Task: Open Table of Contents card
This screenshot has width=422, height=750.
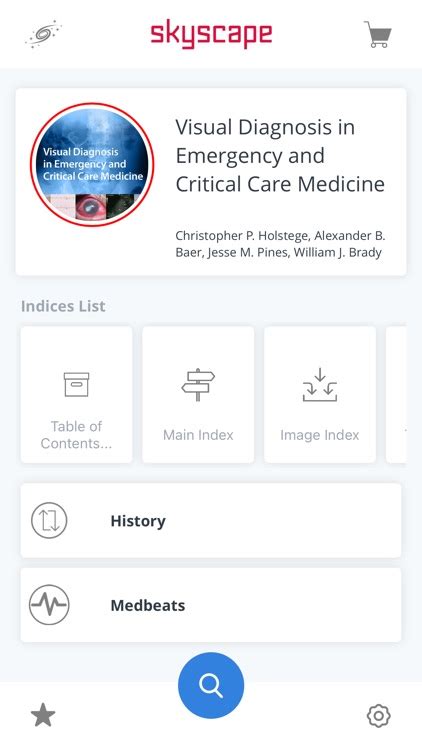Action: [x=77, y=395]
